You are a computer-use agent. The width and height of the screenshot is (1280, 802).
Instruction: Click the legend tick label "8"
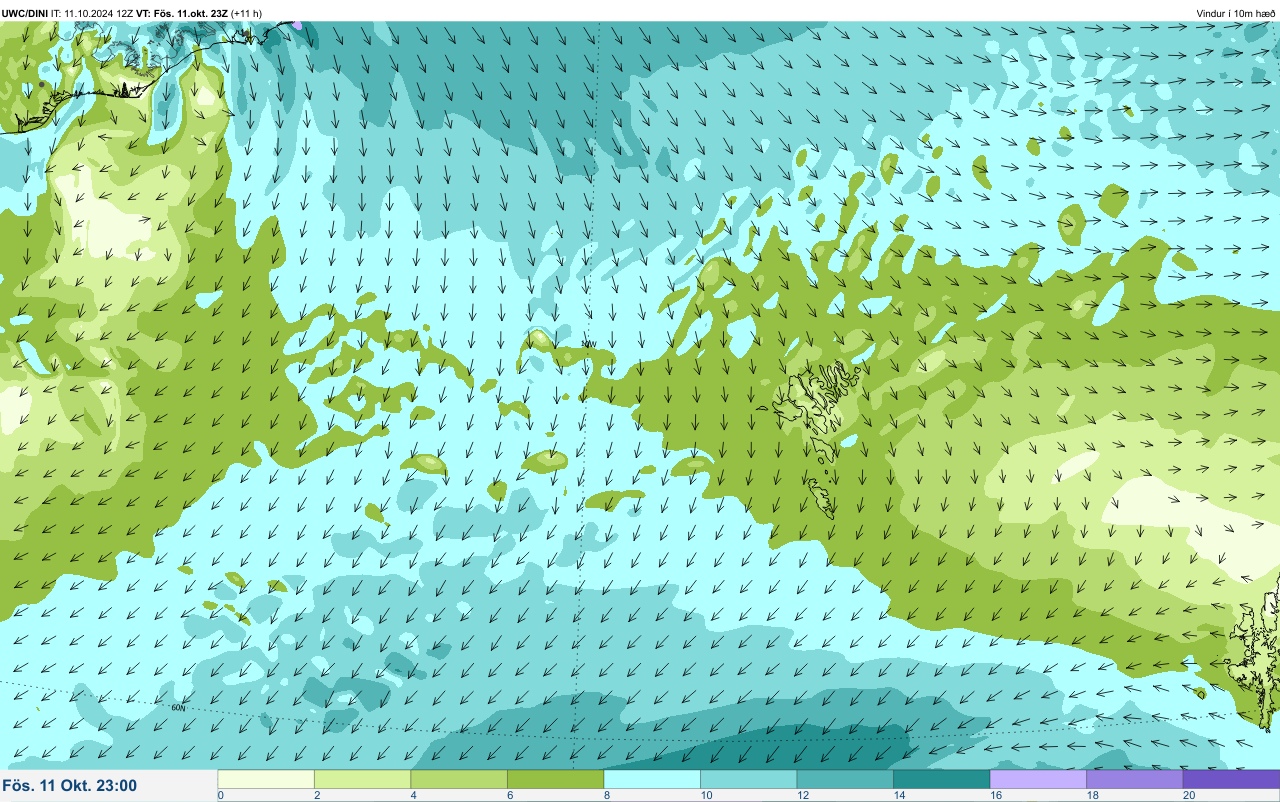pyautogui.click(x=606, y=795)
